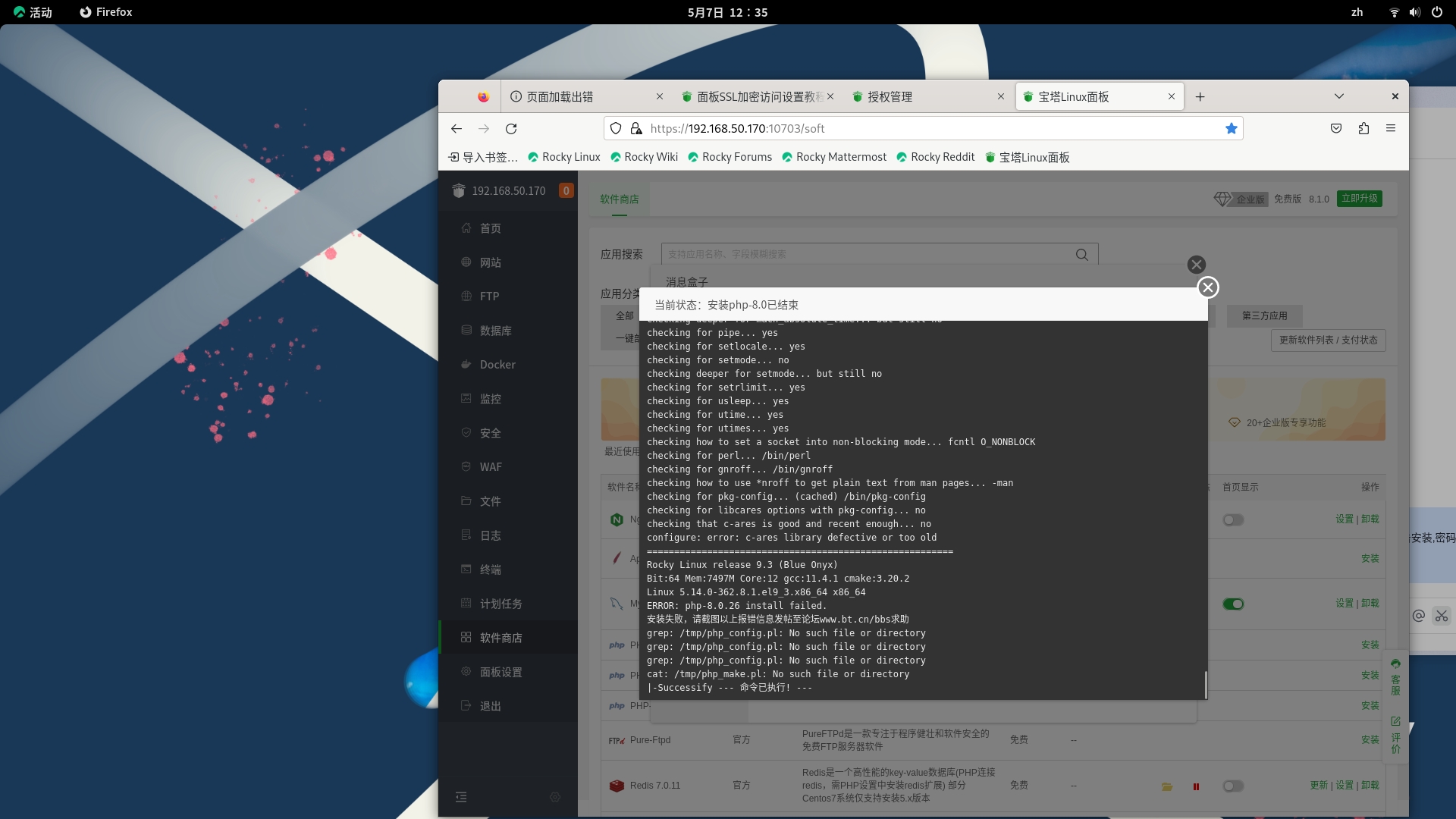Open 评价 feedback side button
Screen dimensions: 1456x819
[x=1395, y=735]
